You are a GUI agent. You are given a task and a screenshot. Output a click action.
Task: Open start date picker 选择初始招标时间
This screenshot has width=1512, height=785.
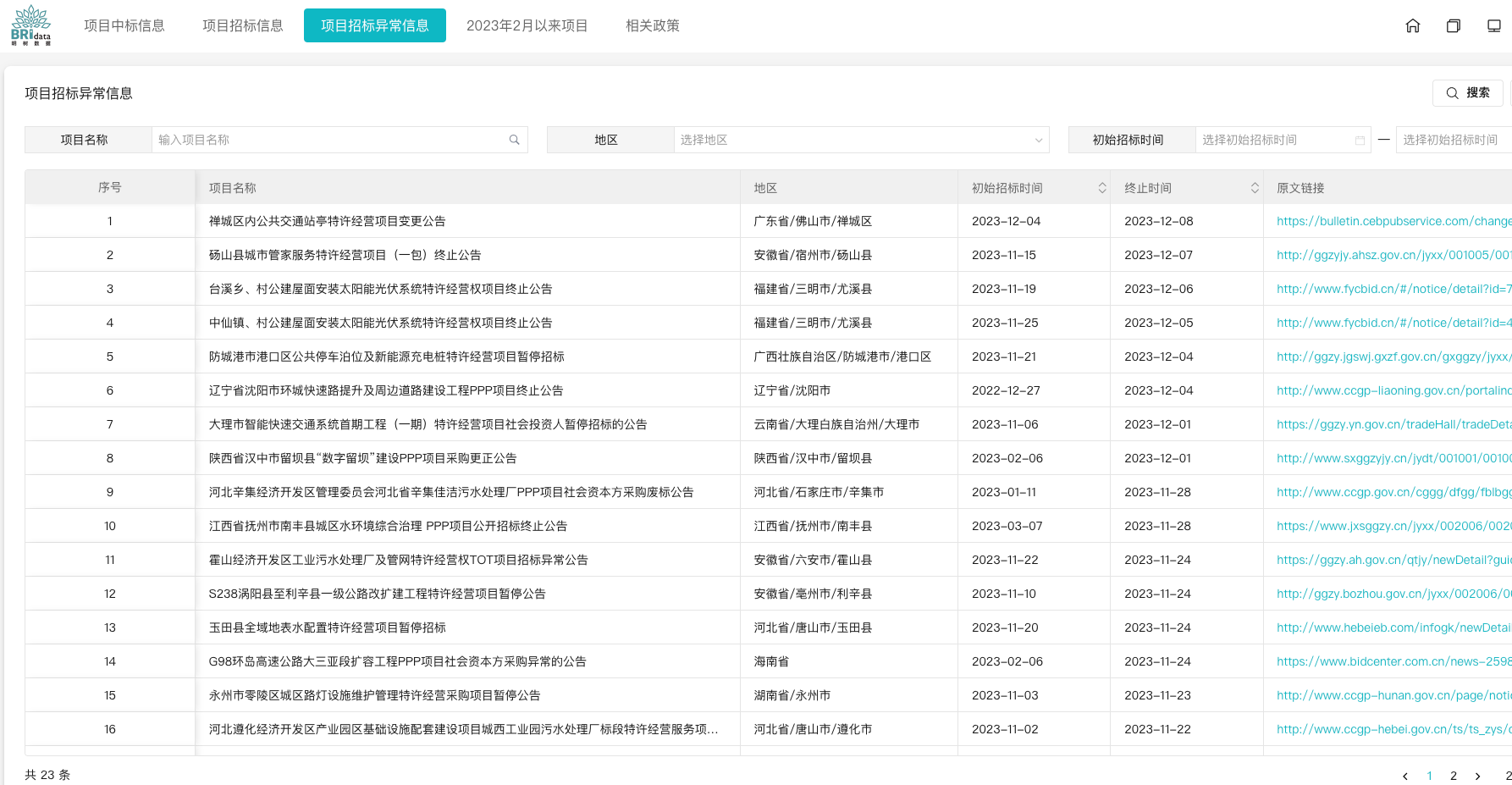[x=1283, y=140]
